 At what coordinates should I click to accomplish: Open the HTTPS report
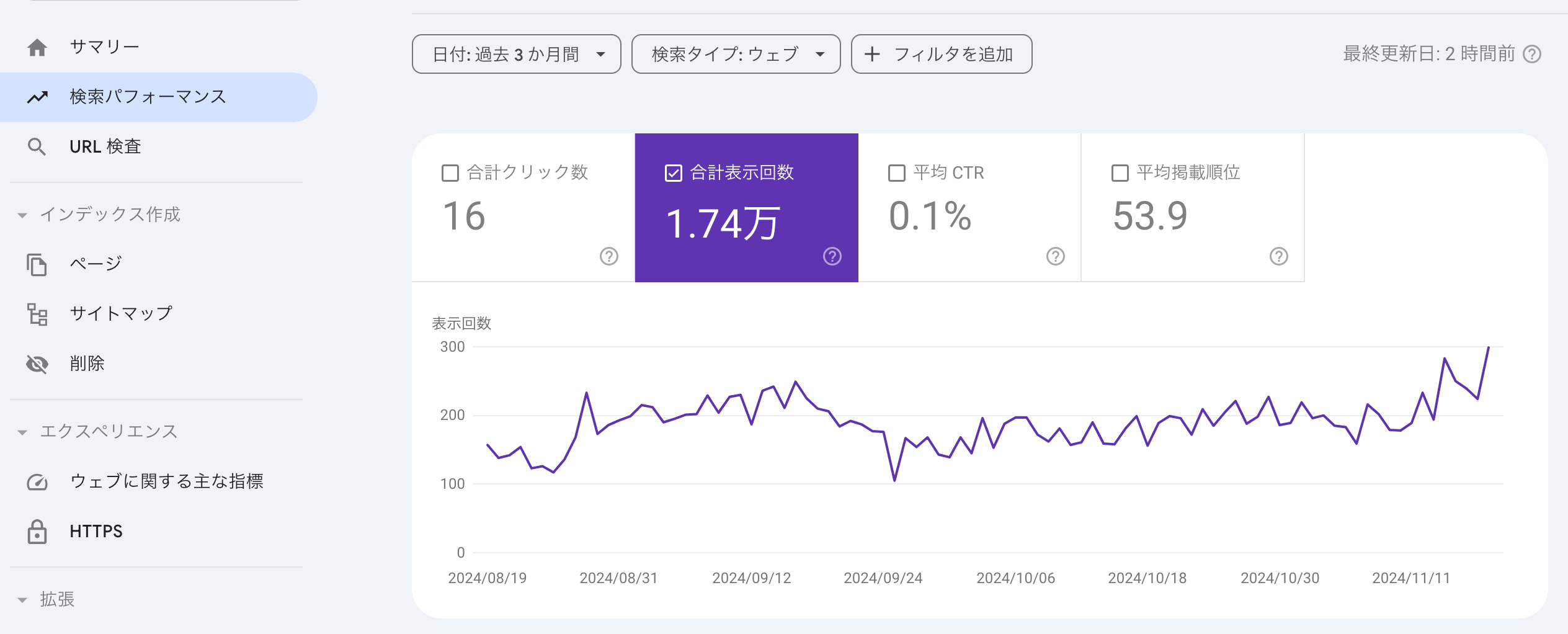pyautogui.click(x=159, y=532)
